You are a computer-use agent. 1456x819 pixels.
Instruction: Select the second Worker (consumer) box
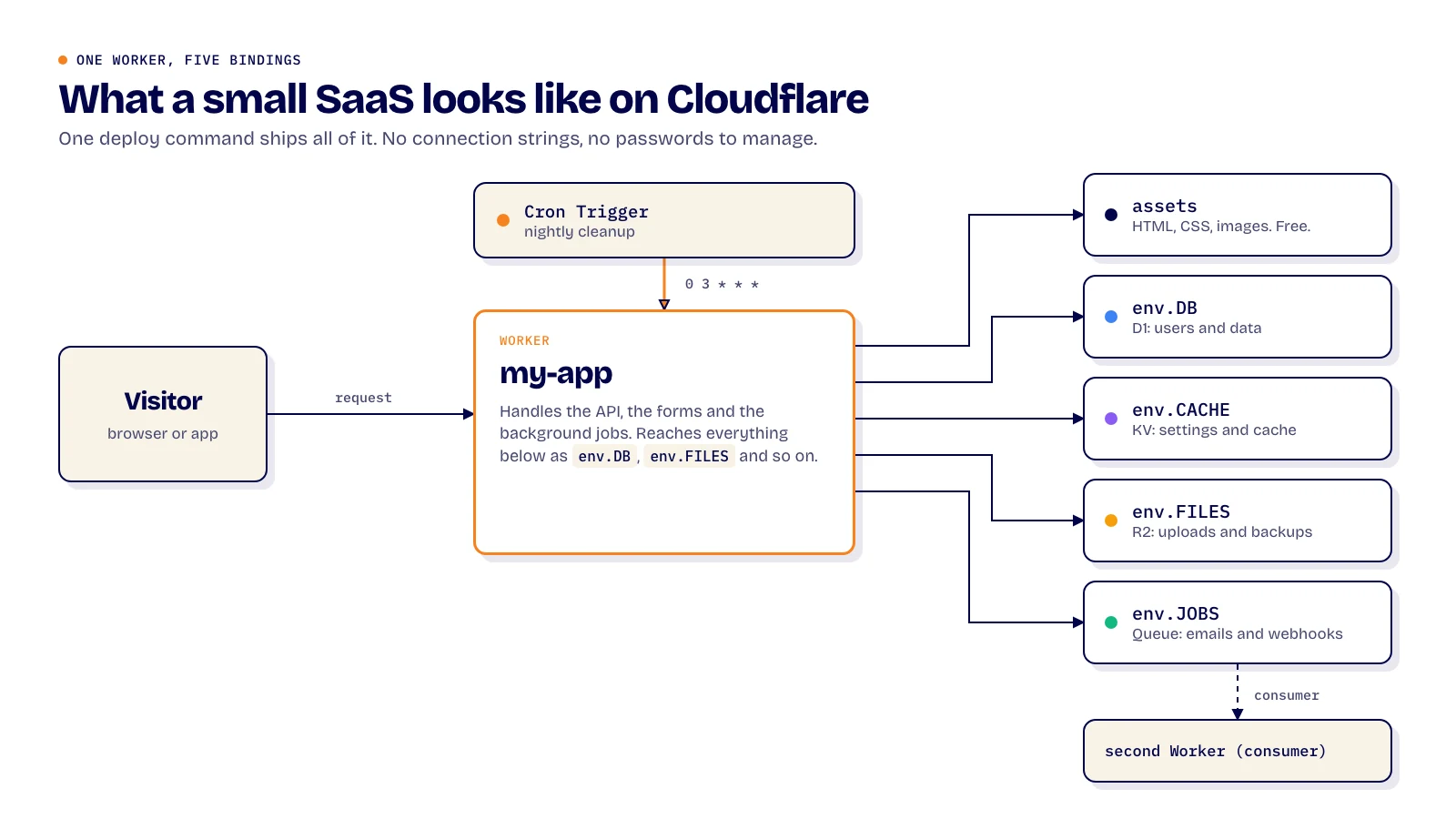click(1238, 751)
